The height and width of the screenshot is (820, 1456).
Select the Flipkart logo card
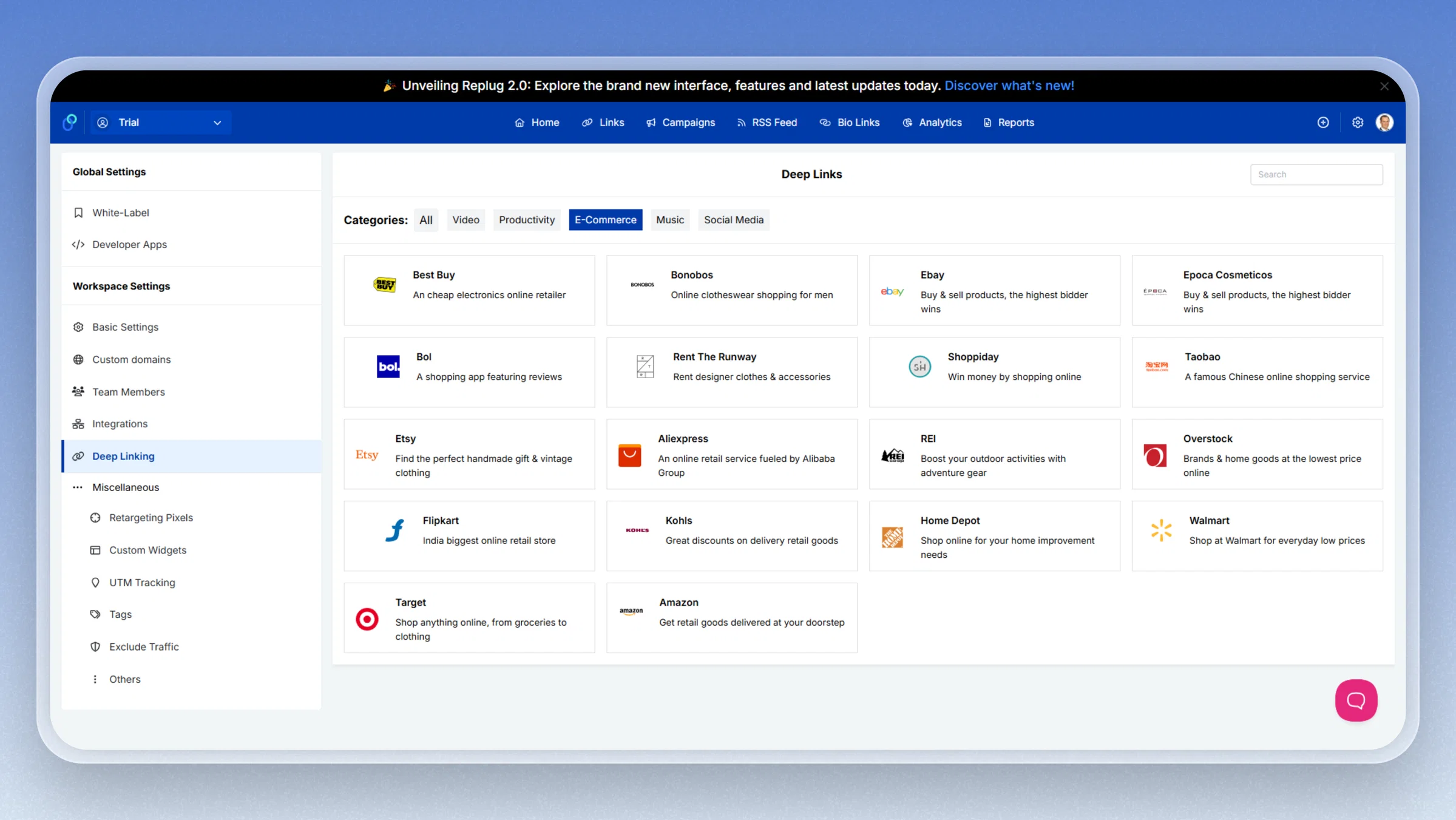tap(469, 536)
